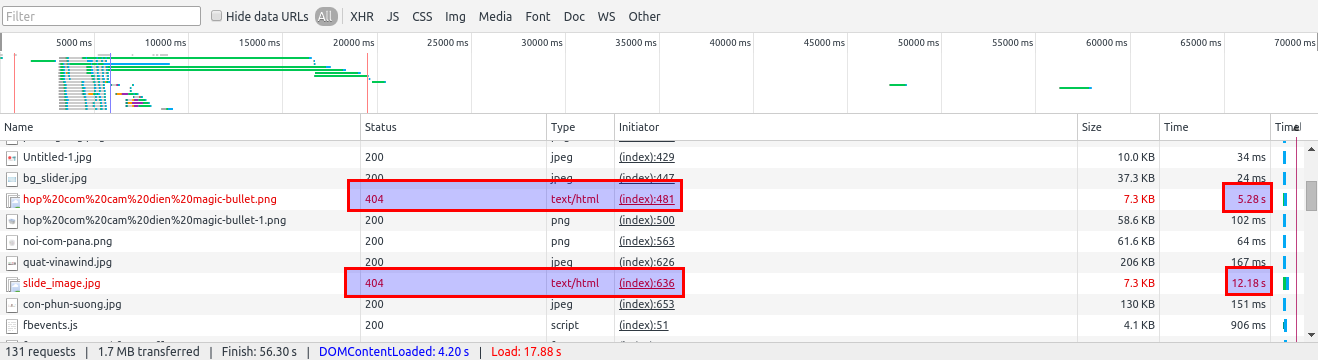Screen dimensions: 1318x360
Task: Click the 1.7 MB transferred text
Action: [148, 351]
